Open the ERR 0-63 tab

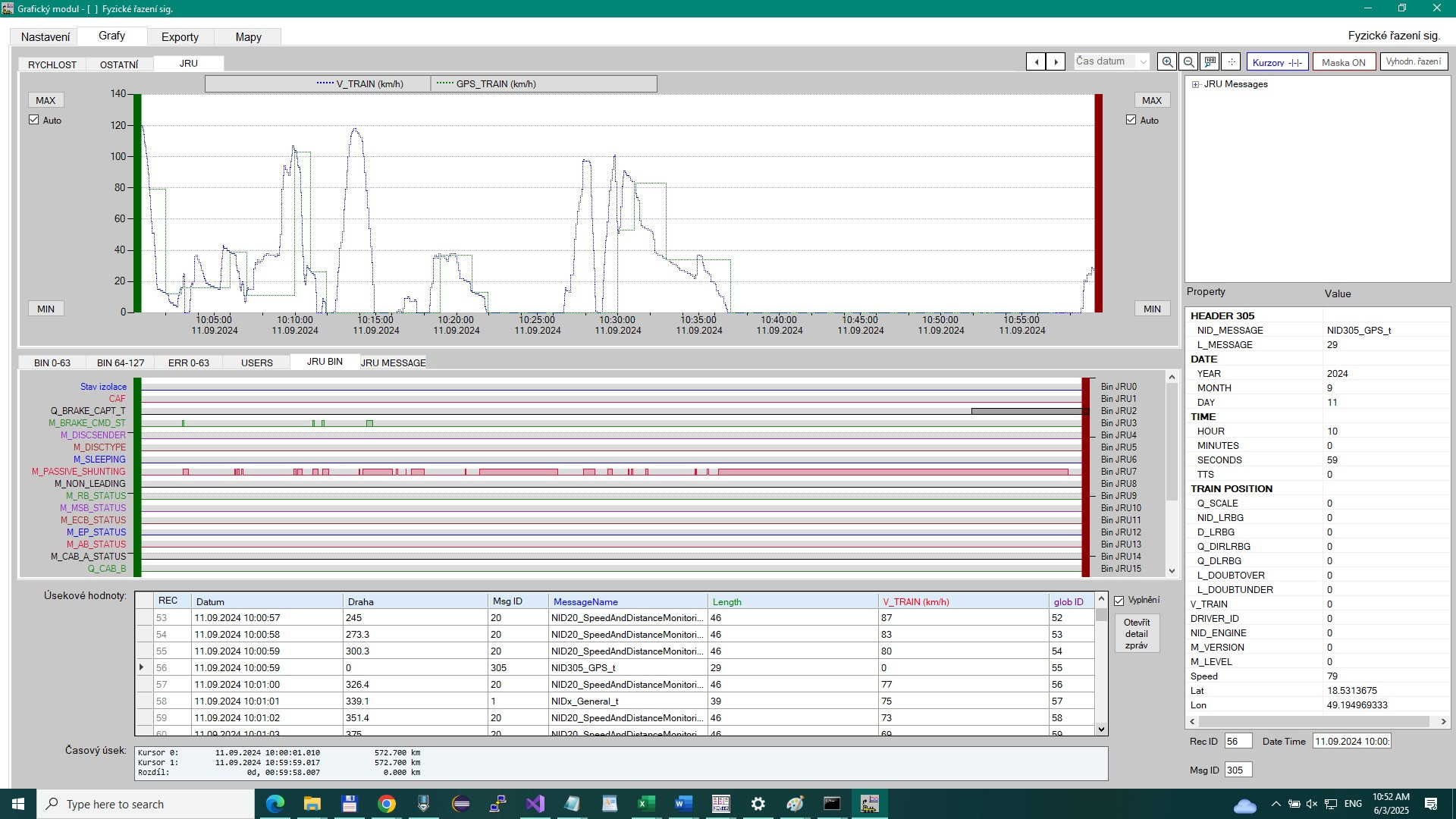189,362
